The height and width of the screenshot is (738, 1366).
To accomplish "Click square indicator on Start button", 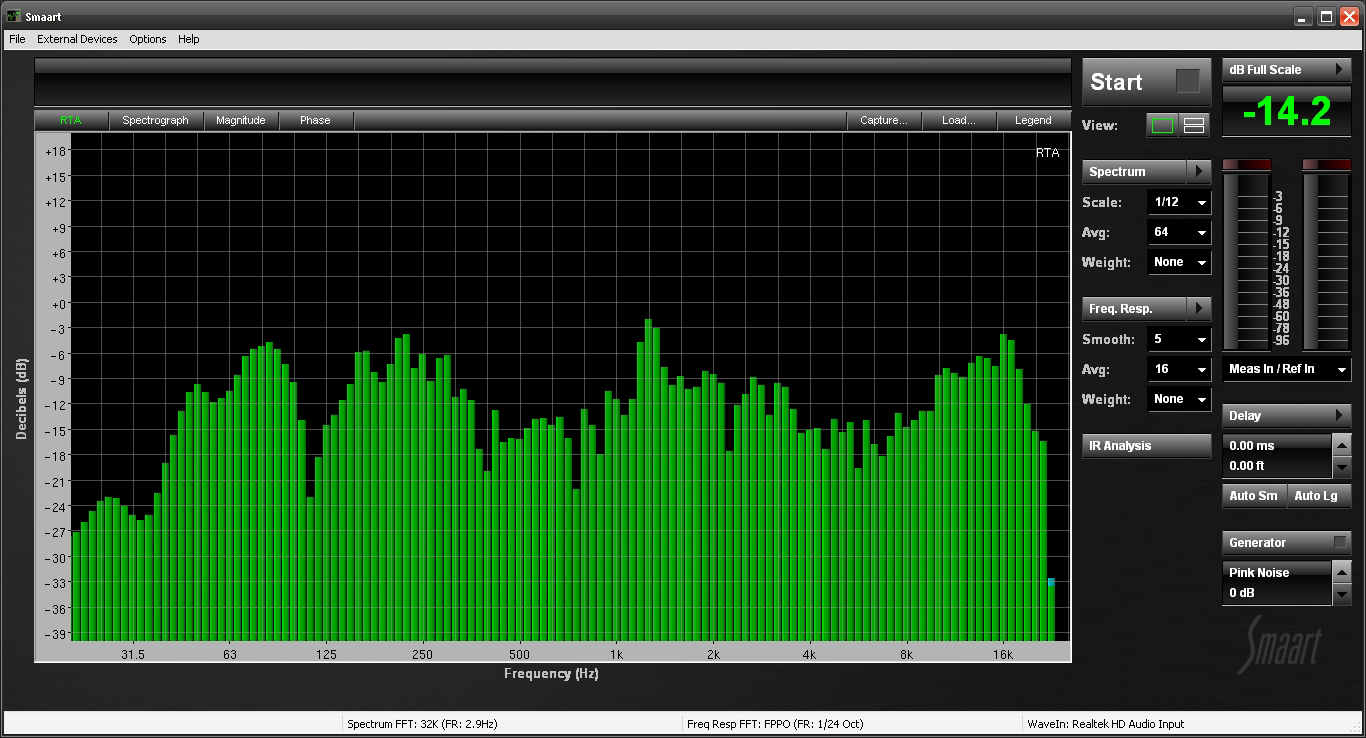I will 1187,81.
